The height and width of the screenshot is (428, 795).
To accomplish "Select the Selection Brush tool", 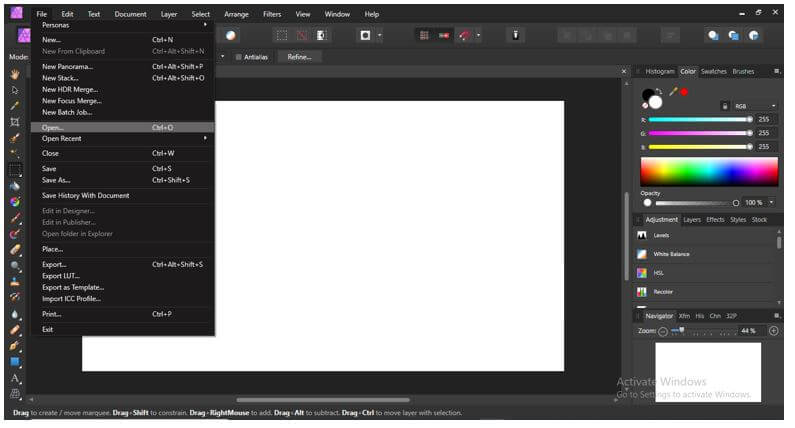I will coord(15,137).
